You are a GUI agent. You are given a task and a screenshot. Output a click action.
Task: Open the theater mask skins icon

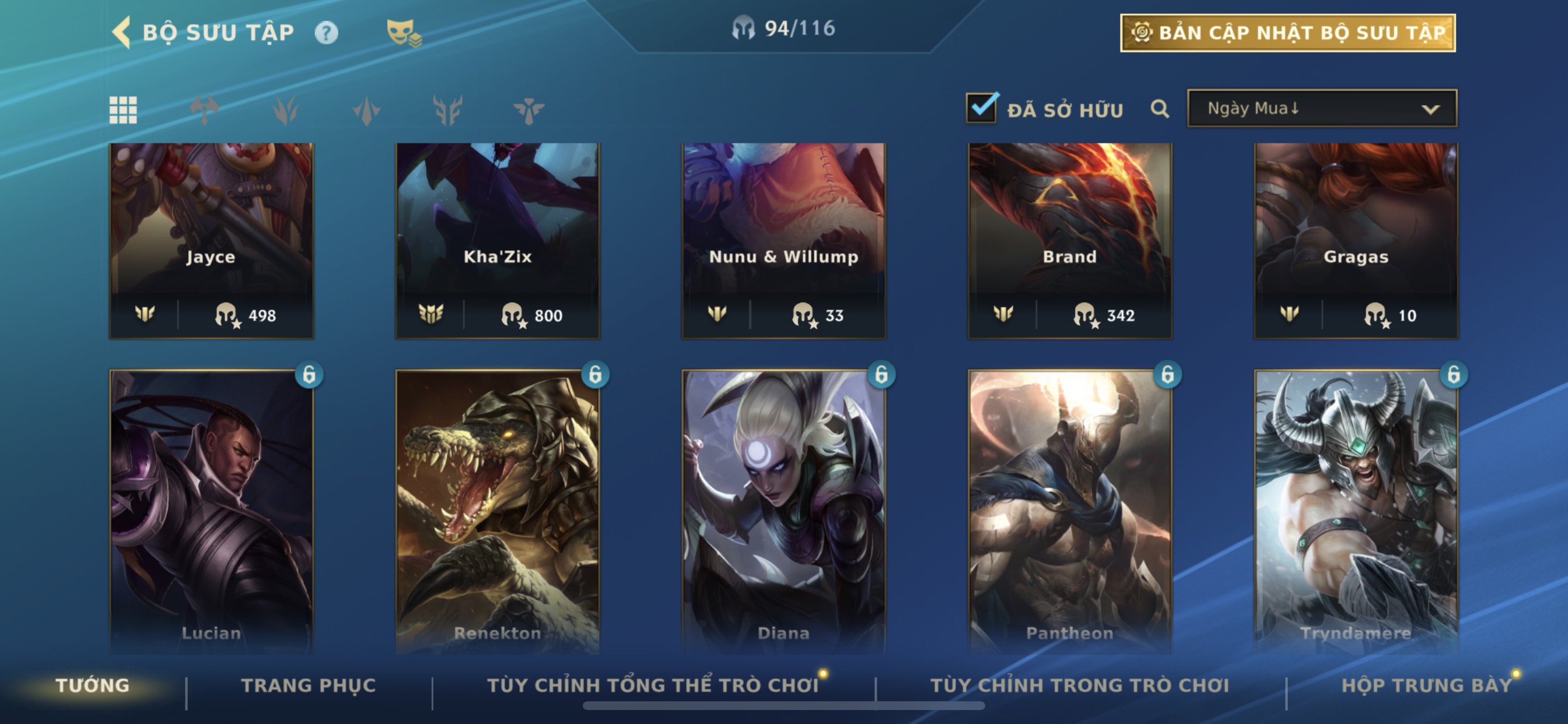[x=404, y=33]
